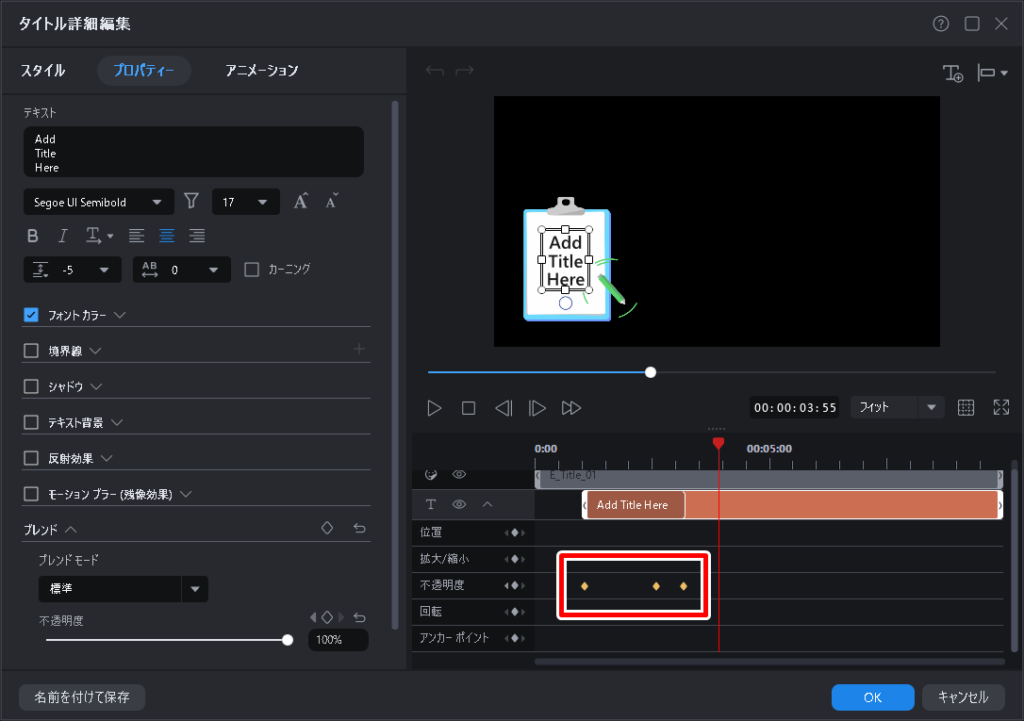Screen dimensions: 1024x721
Task: Click the Italic text formatting icon
Action: [x=63, y=236]
